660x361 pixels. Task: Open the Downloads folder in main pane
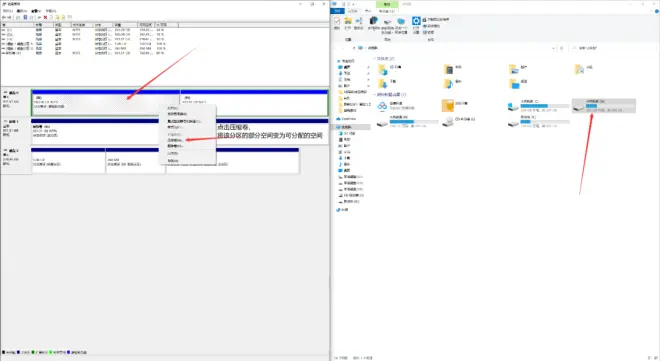point(388,83)
